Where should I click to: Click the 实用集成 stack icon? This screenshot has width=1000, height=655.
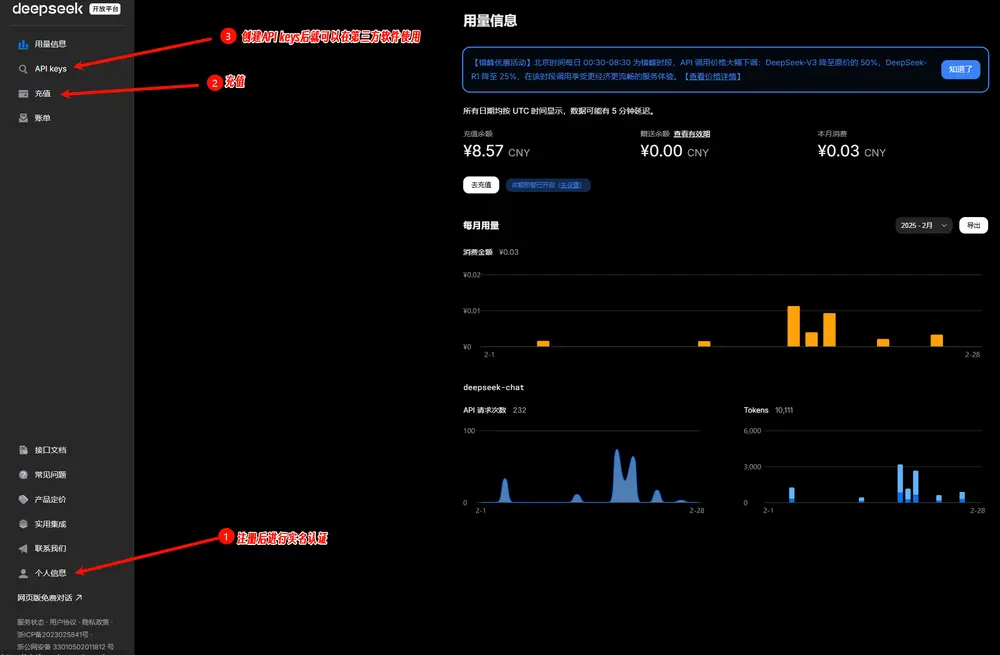[23, 524]
